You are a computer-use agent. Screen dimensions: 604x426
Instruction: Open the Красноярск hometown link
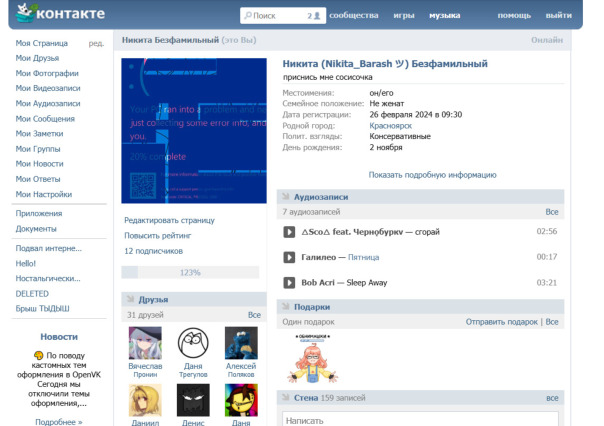click(x=391, y=126)
